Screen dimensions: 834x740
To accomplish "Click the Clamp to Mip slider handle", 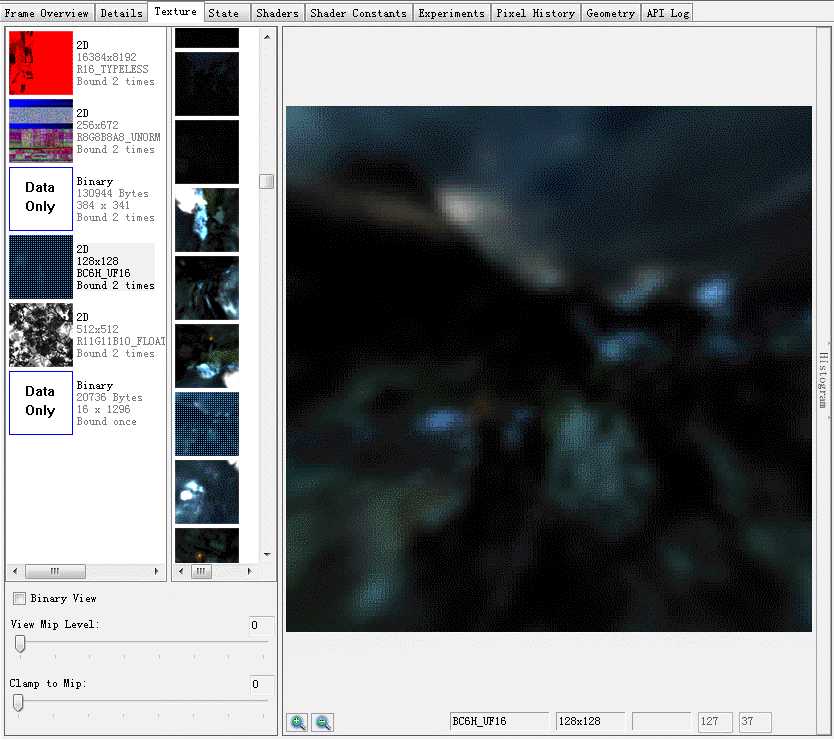I will 18,703.
